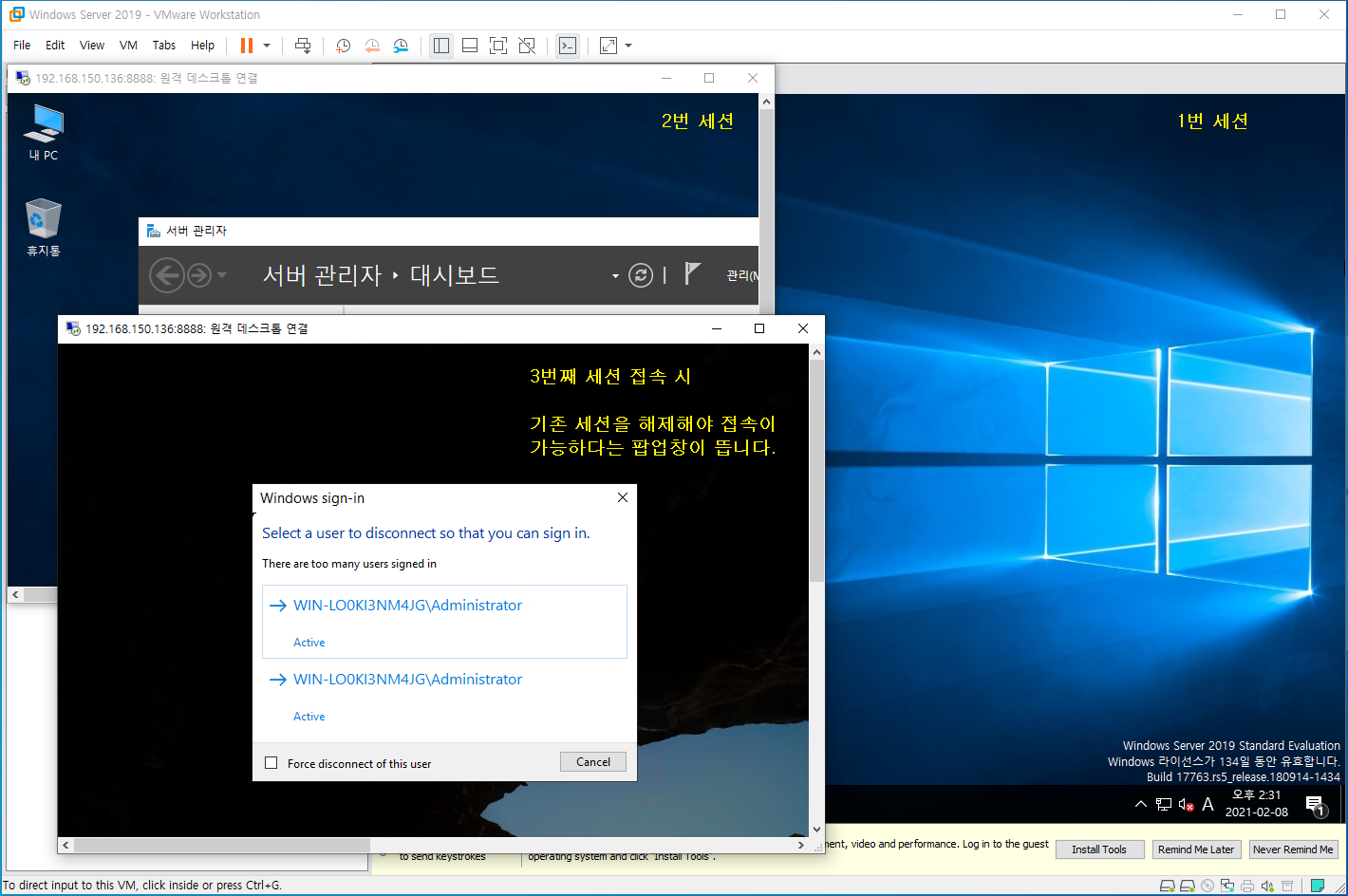Click the printer device status icon
The height and width of the screenshot is (896, 1348).
coord(1247,887)
